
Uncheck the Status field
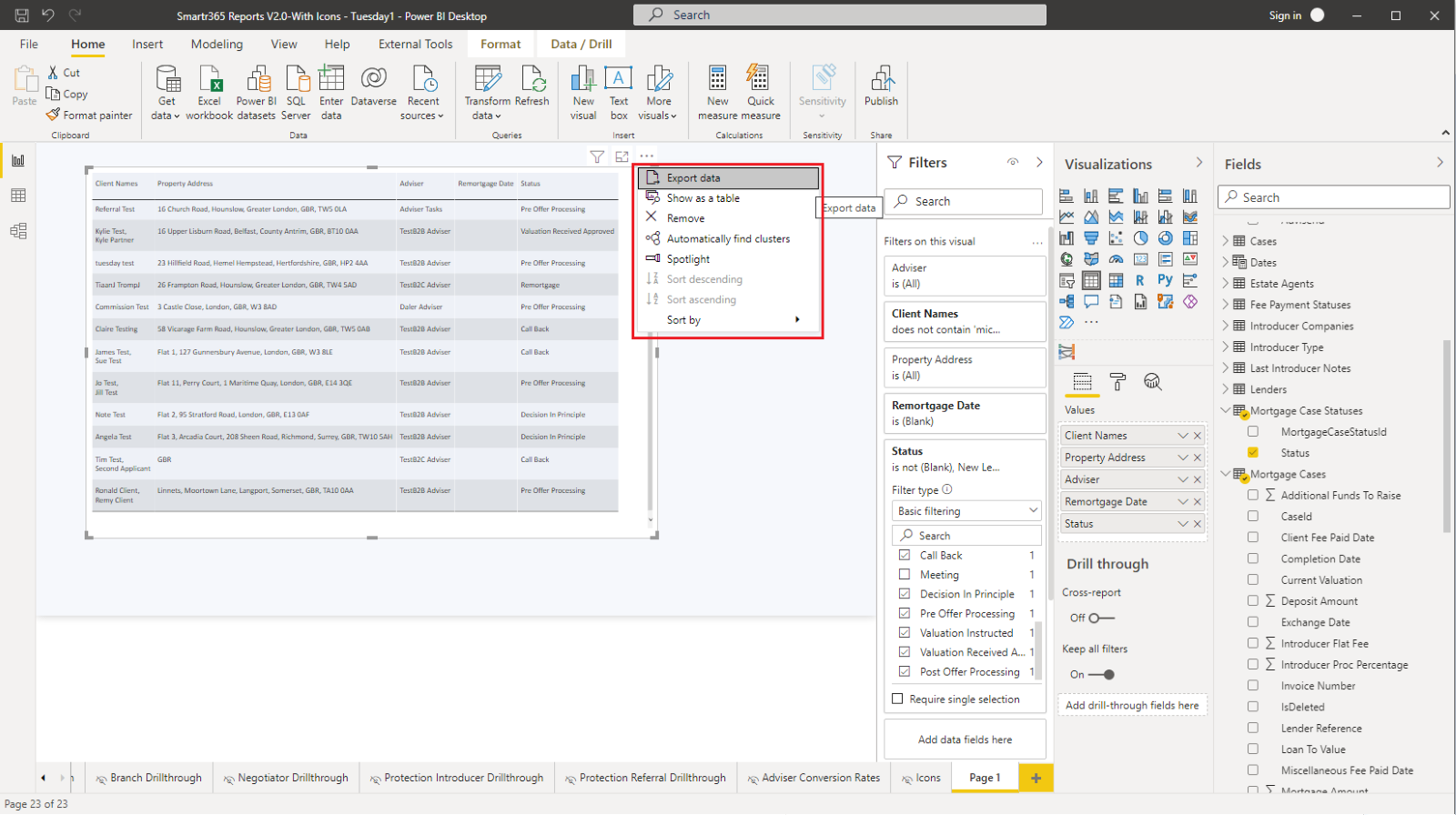pyautogui.click(x=1253, y=452)
